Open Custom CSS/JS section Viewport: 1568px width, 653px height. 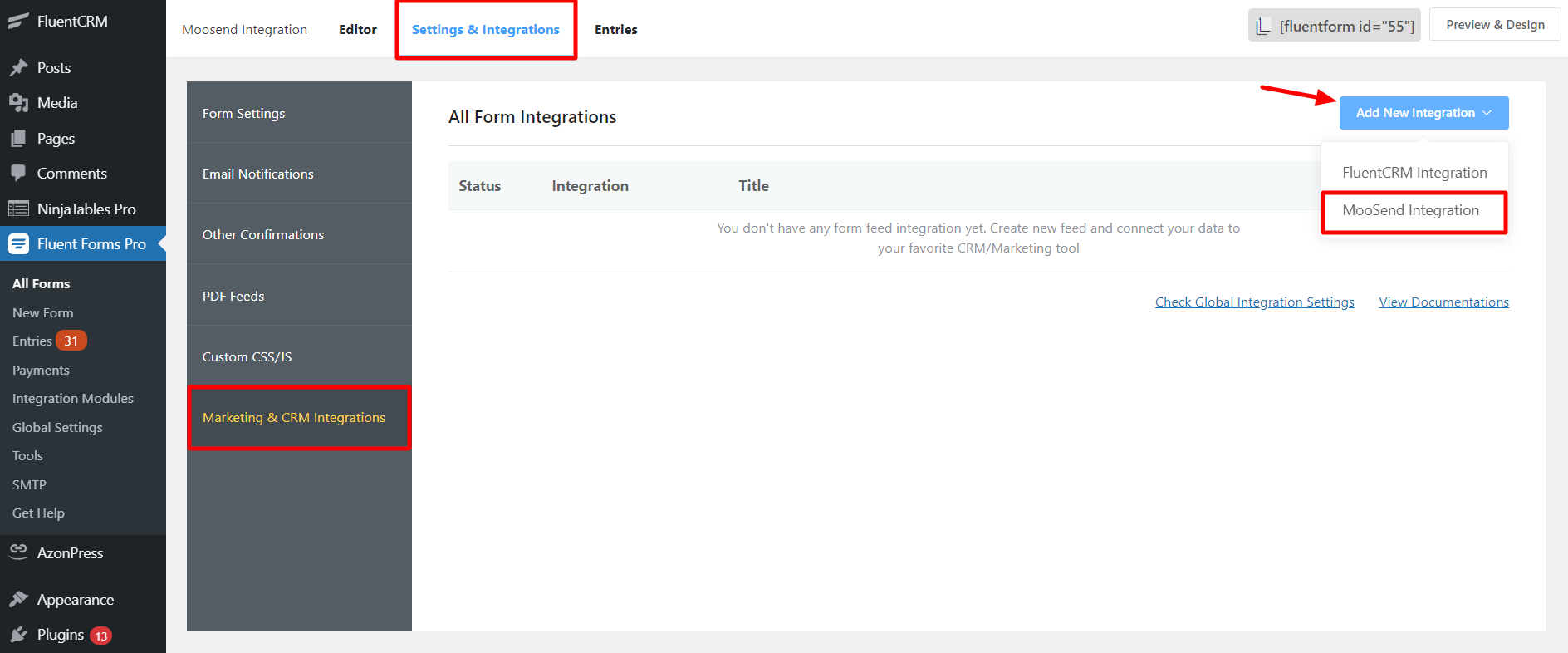tap(299, 356)
